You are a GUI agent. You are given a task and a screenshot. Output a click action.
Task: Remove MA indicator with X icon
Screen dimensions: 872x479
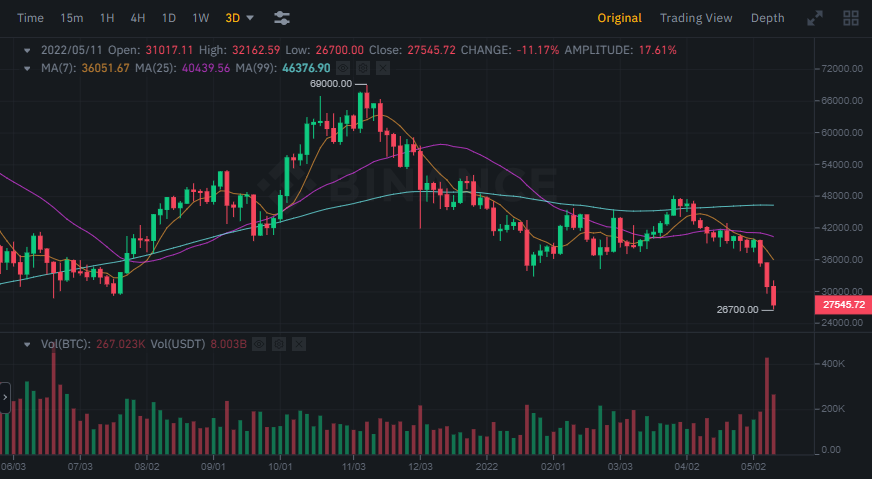pos(384,68)
